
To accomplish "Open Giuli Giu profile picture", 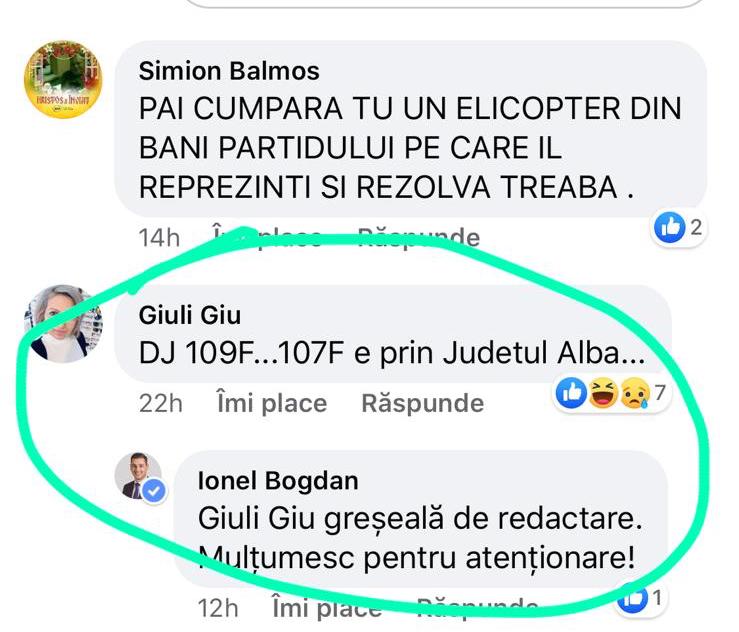I will [63, 324].
